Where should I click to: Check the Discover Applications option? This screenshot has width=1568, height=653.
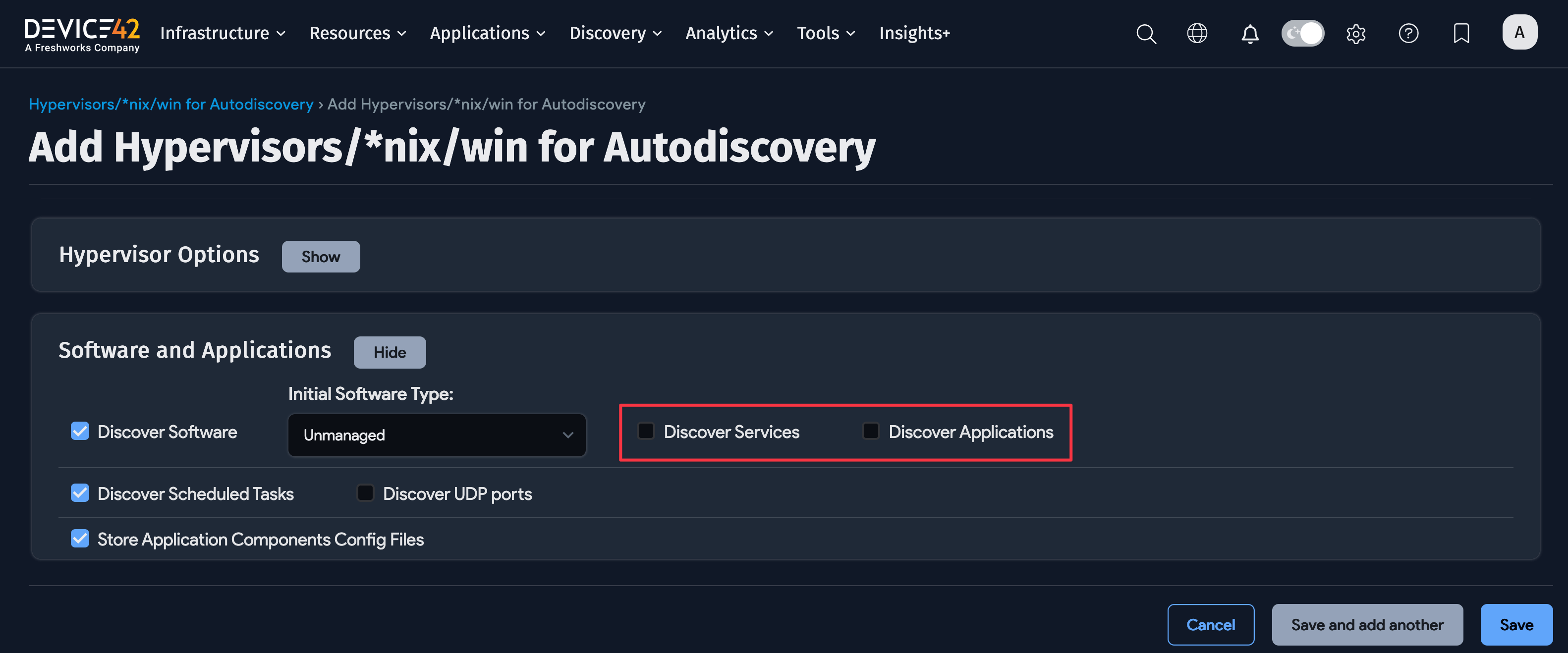coord(870,431)
